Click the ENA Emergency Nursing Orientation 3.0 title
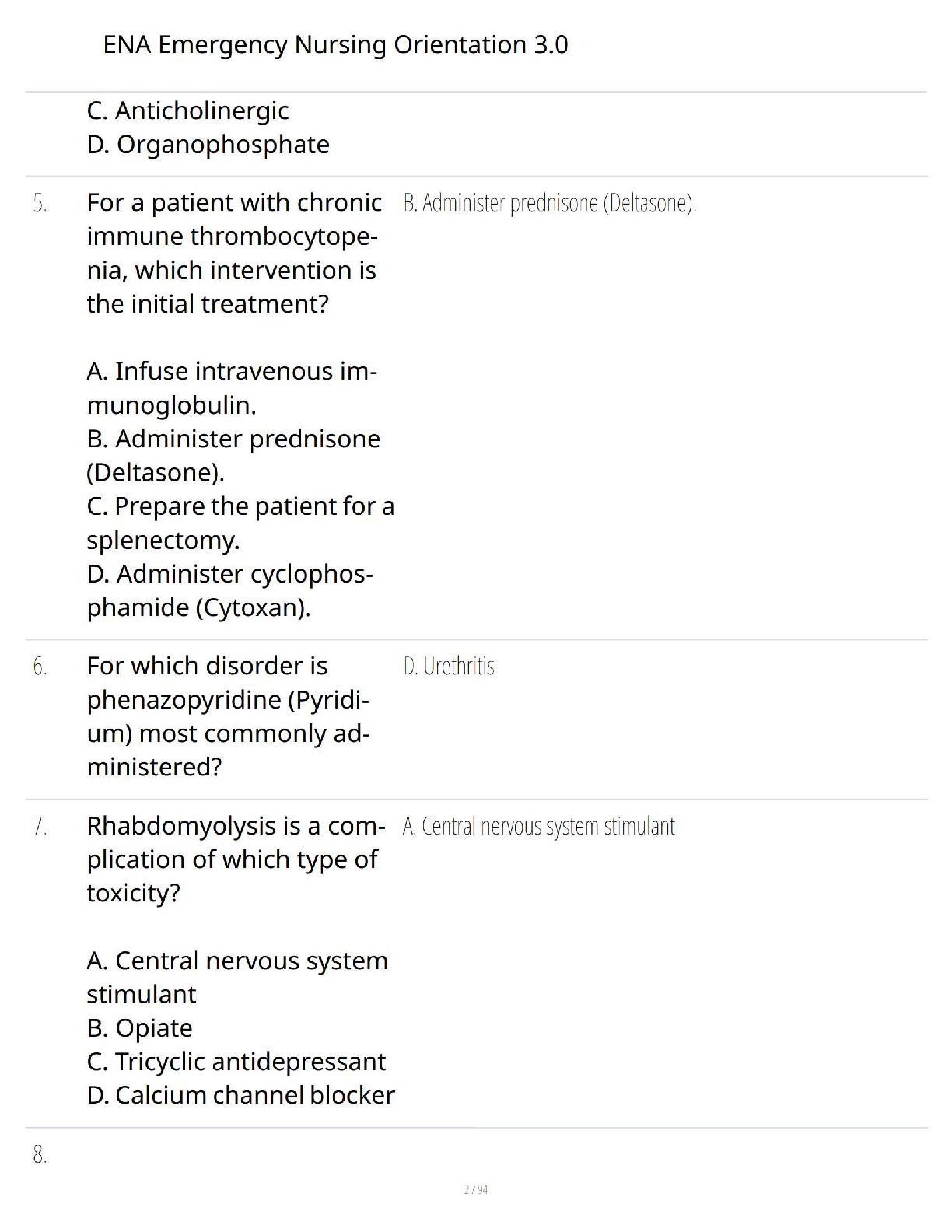The image size is (952, 1232). point(335,45)
